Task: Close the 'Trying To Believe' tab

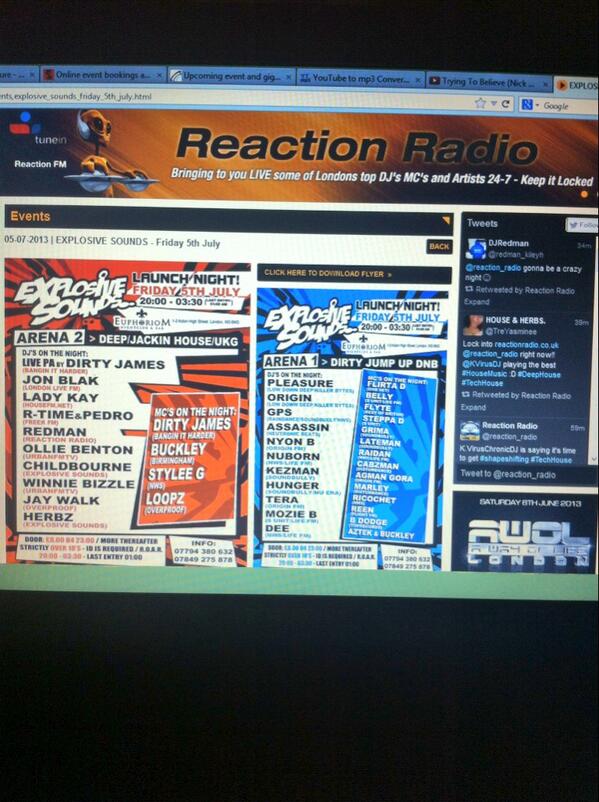Action: 545,83
